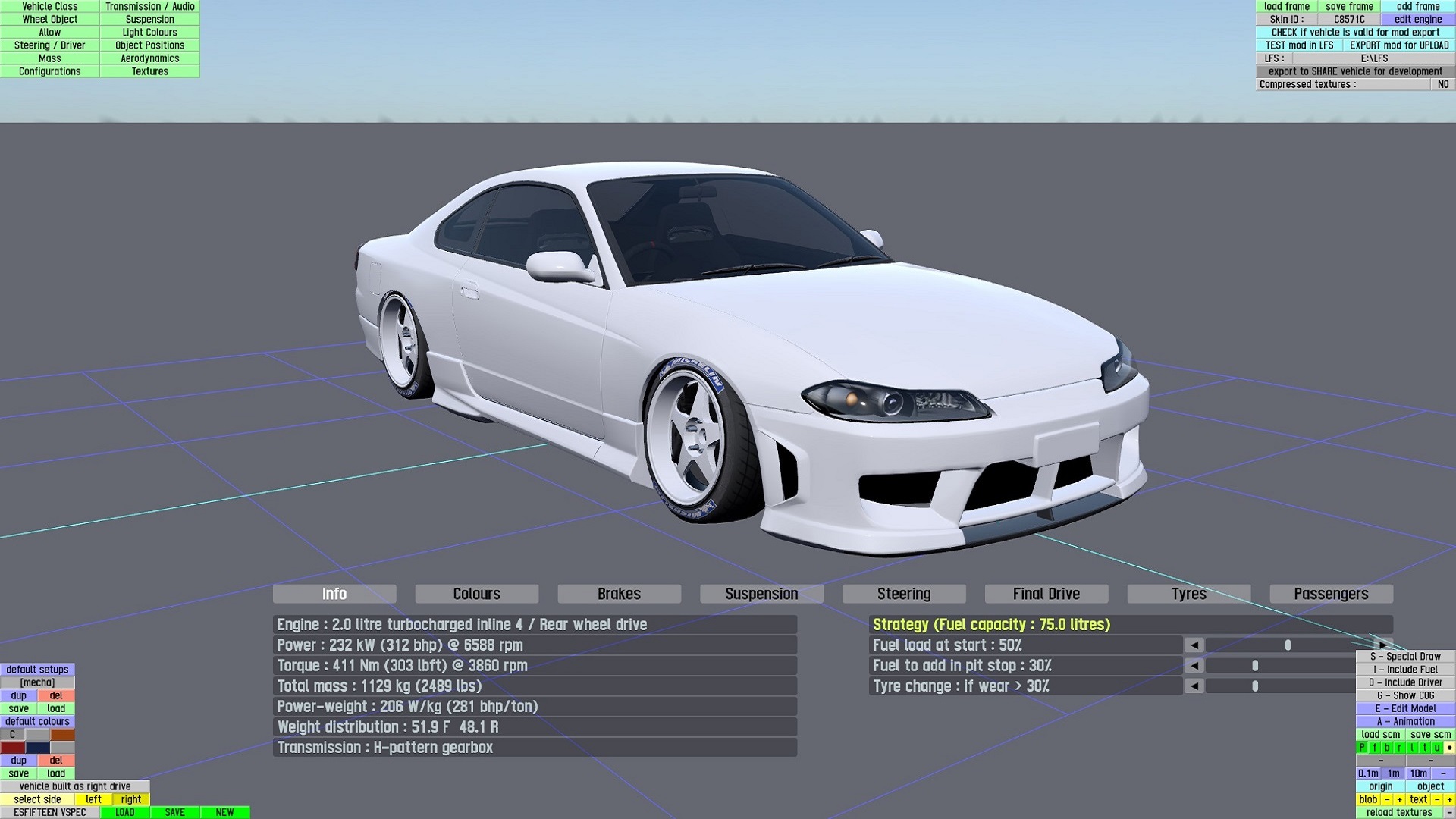The image size is (1456, 819).
Task: Select the dark red colour swatch
Action: point(13,748)
